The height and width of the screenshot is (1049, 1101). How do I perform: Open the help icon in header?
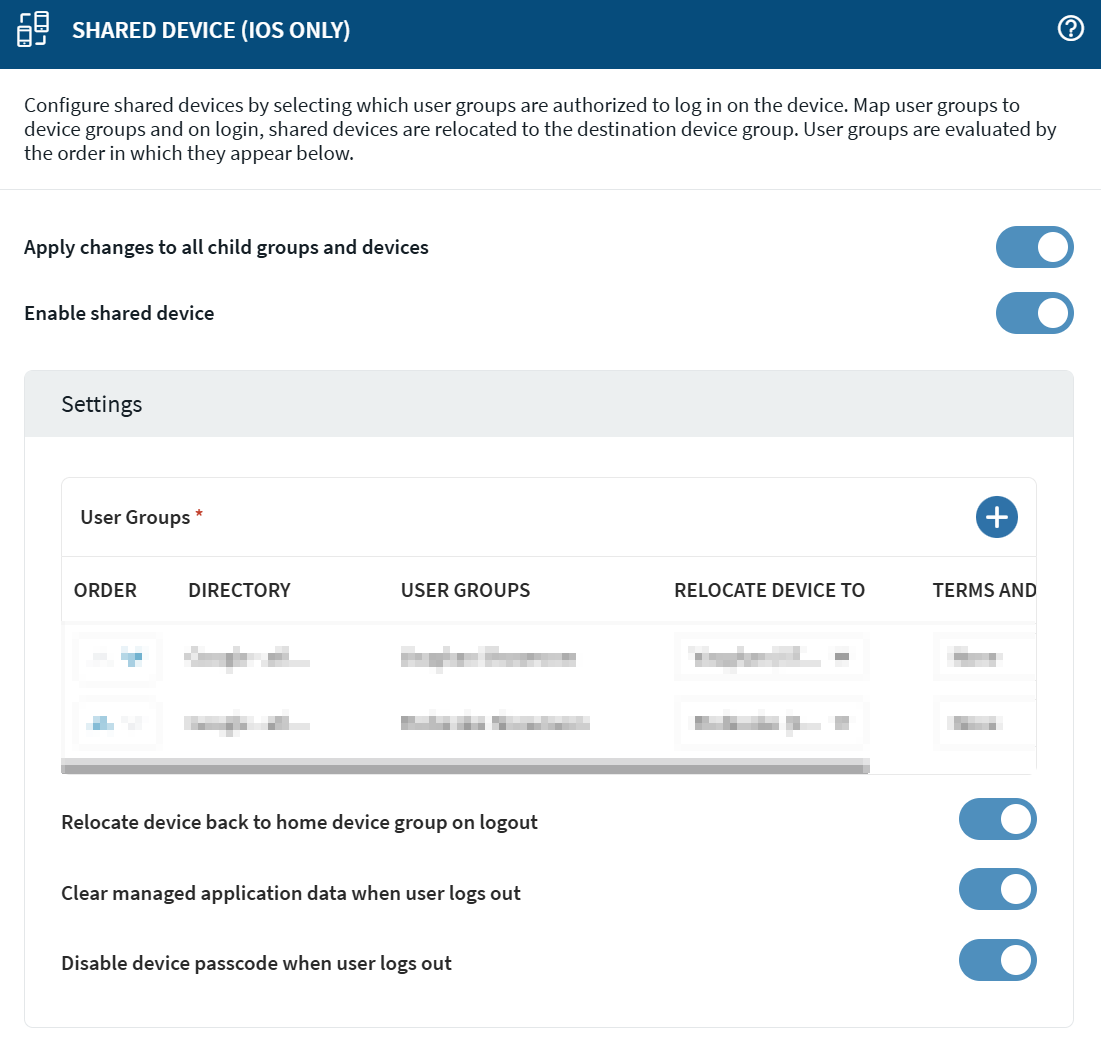point(1070,29)
